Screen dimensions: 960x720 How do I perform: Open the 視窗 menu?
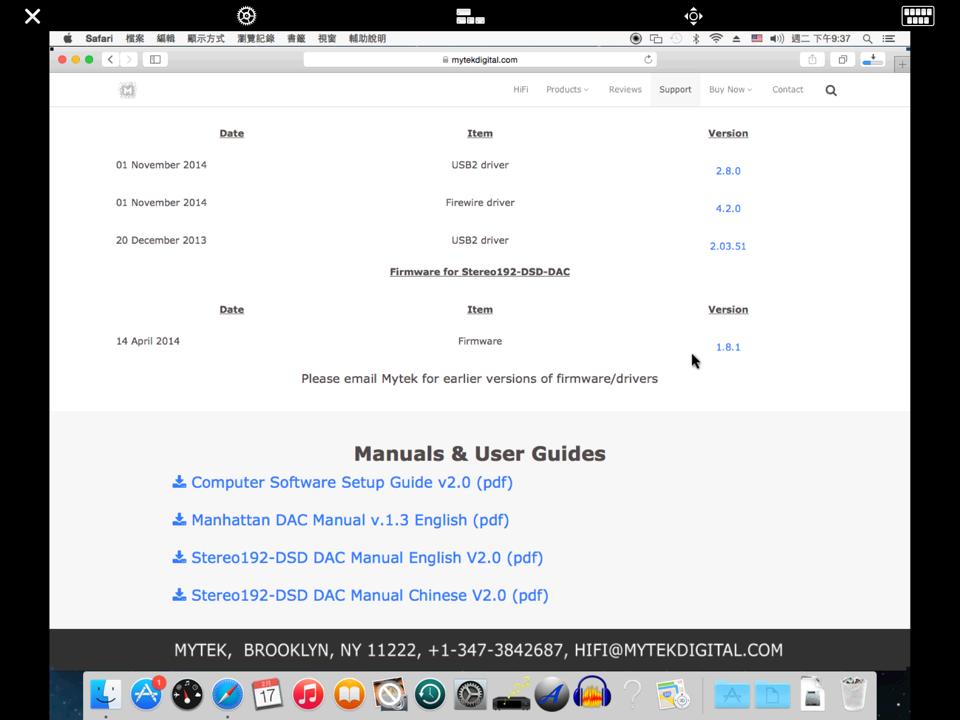(327, 39)
